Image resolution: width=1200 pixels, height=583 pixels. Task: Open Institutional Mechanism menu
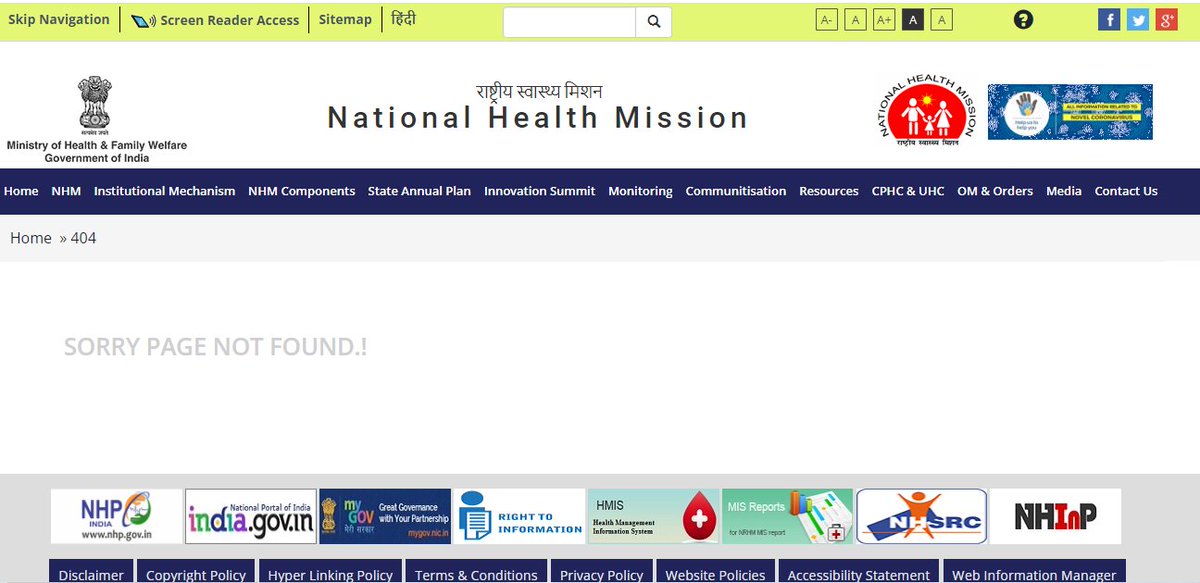tap(165, 191)
